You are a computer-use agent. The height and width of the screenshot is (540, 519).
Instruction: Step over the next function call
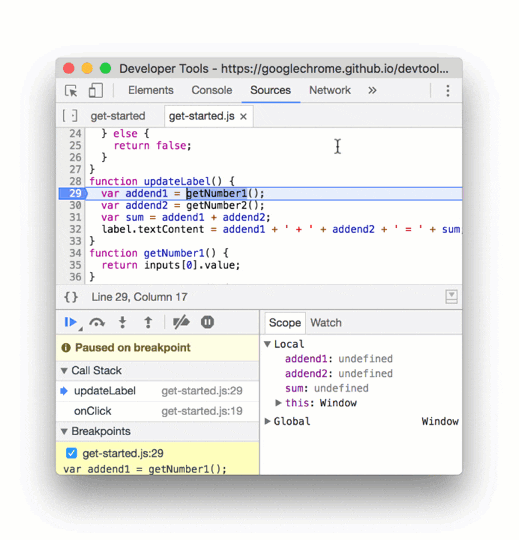coord(97,322)
